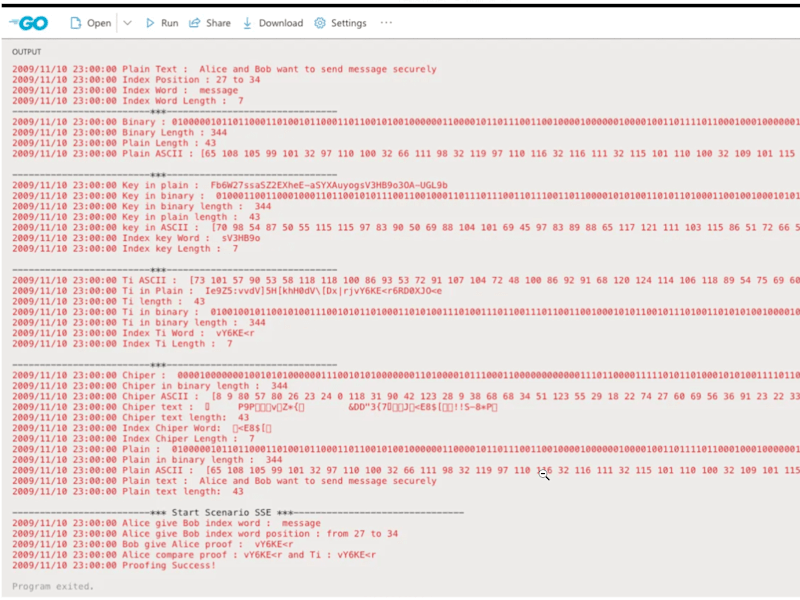The width and height of the screenshot is (800, 600).
Task: Click the Settings gear icon
Action: (x=319, y=23)
